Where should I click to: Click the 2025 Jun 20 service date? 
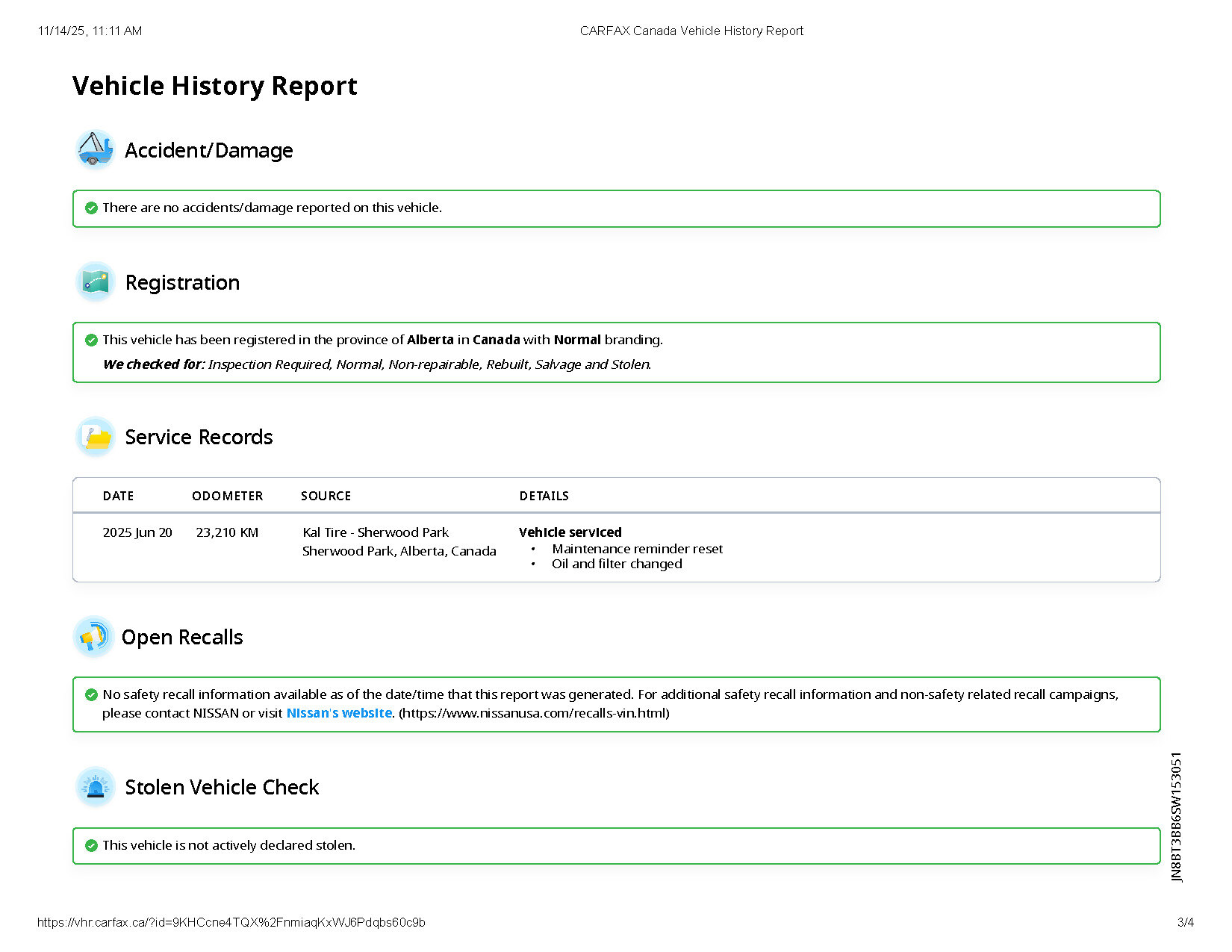click(137, 532)
